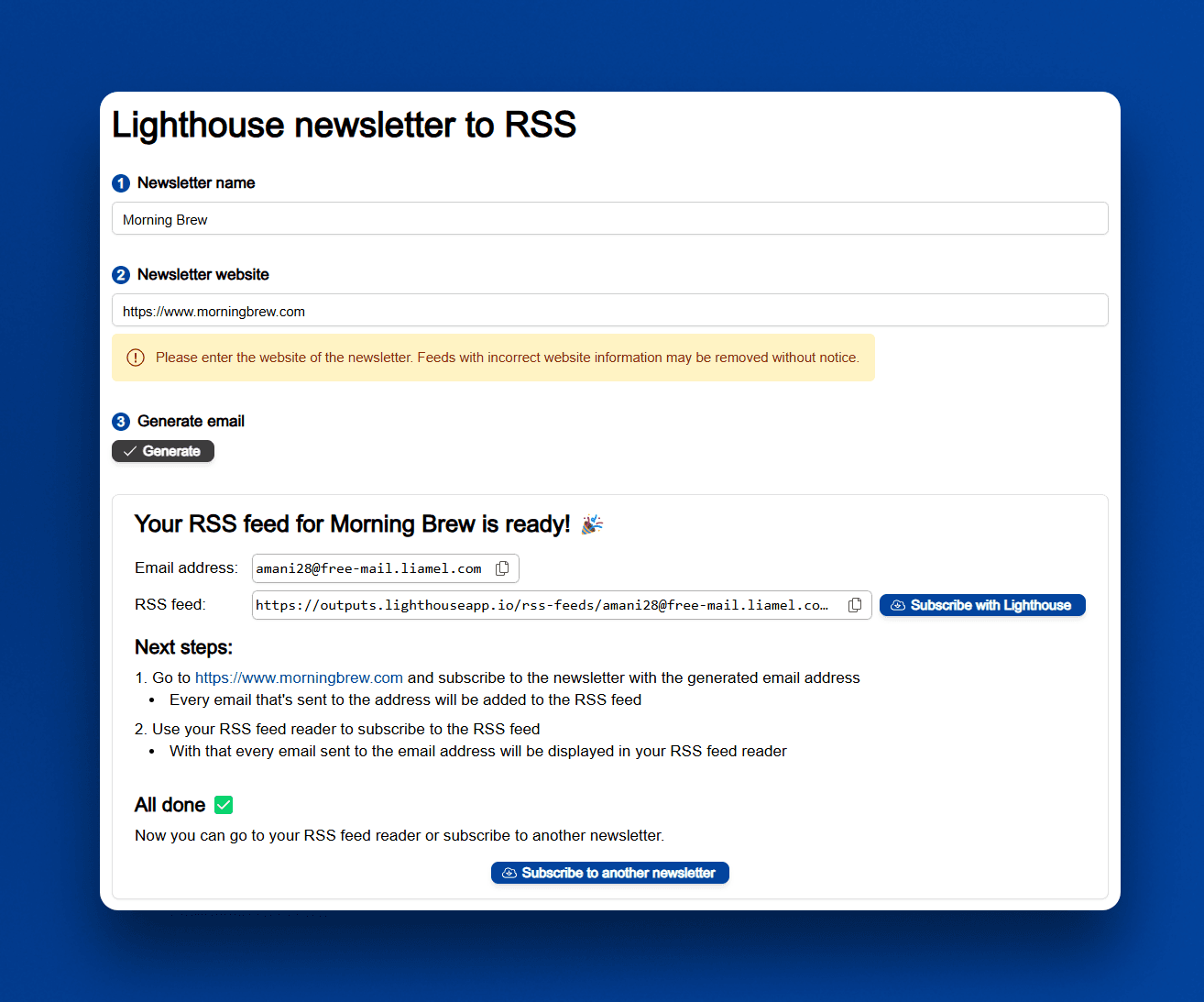This screenshot has width=1204, height=1002.
Task: Copy the RSS feed URL
Action: [855, 605]
